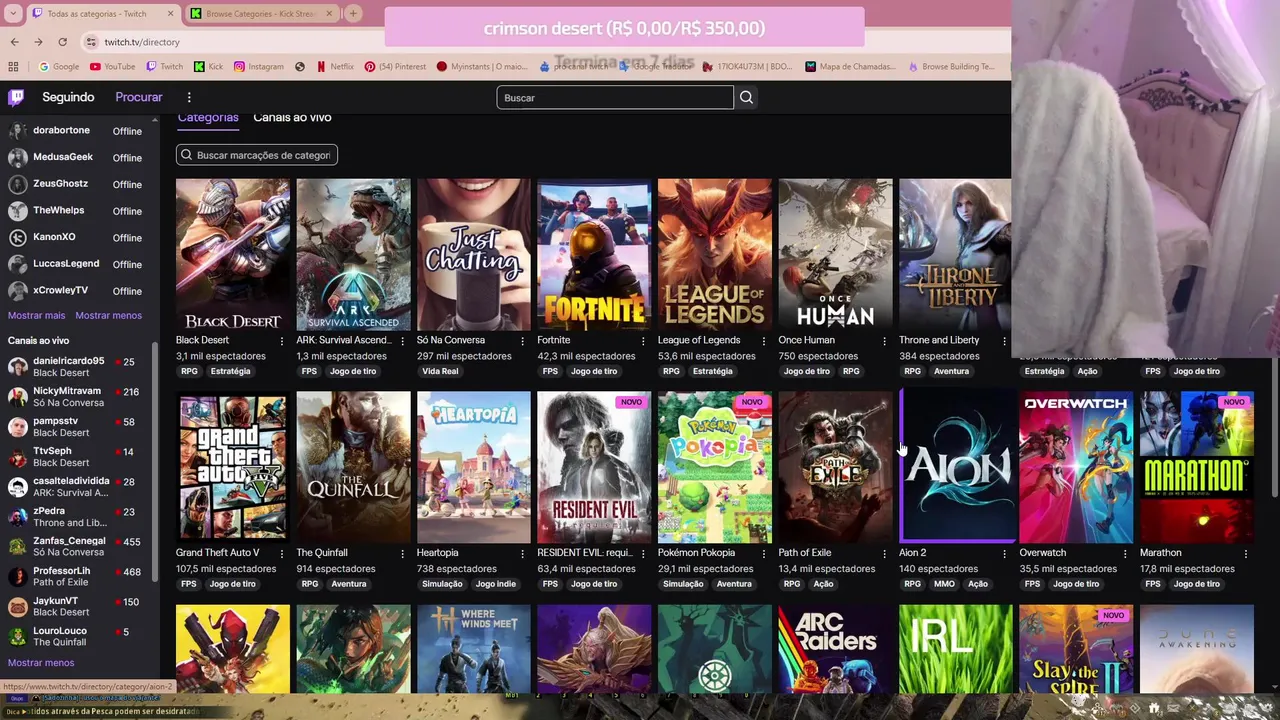
Task: Open a new browser tab
Action: point(353,14)
